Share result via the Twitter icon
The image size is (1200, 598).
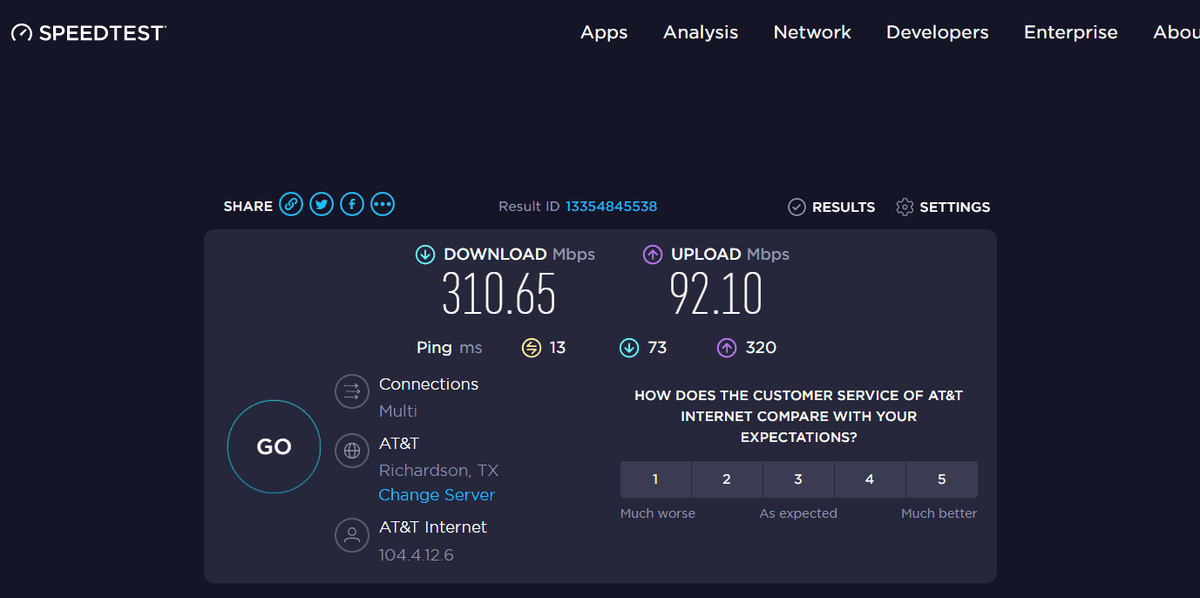point(321,204)
